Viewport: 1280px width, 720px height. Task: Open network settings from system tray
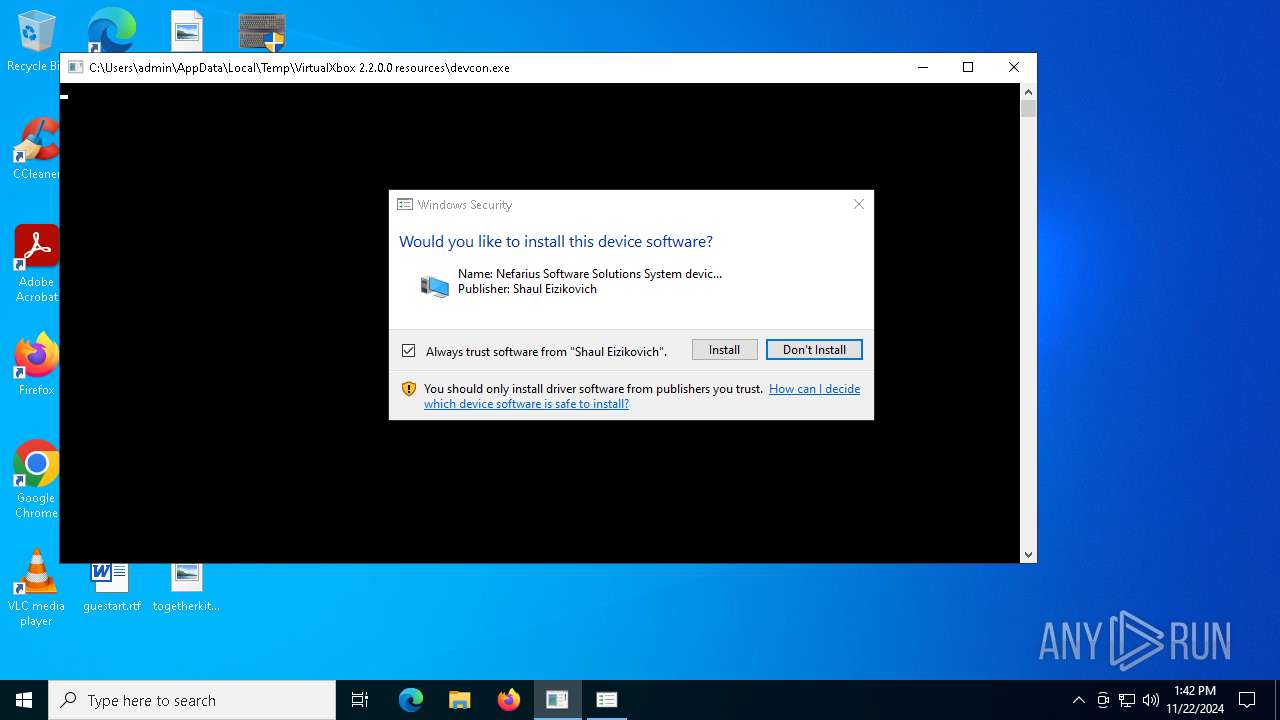coord(1127,700)
